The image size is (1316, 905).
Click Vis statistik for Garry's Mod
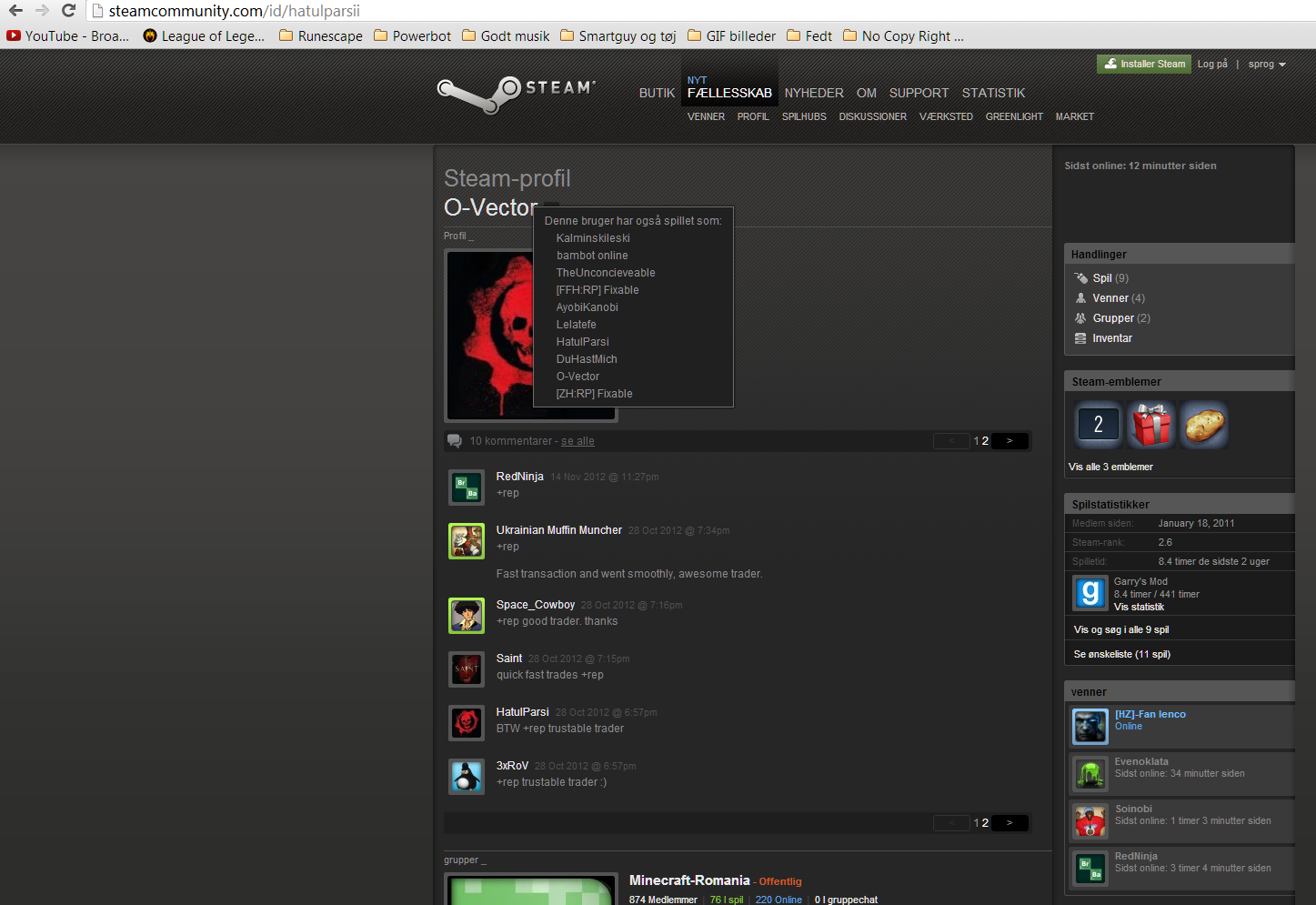coord(1139,607)
